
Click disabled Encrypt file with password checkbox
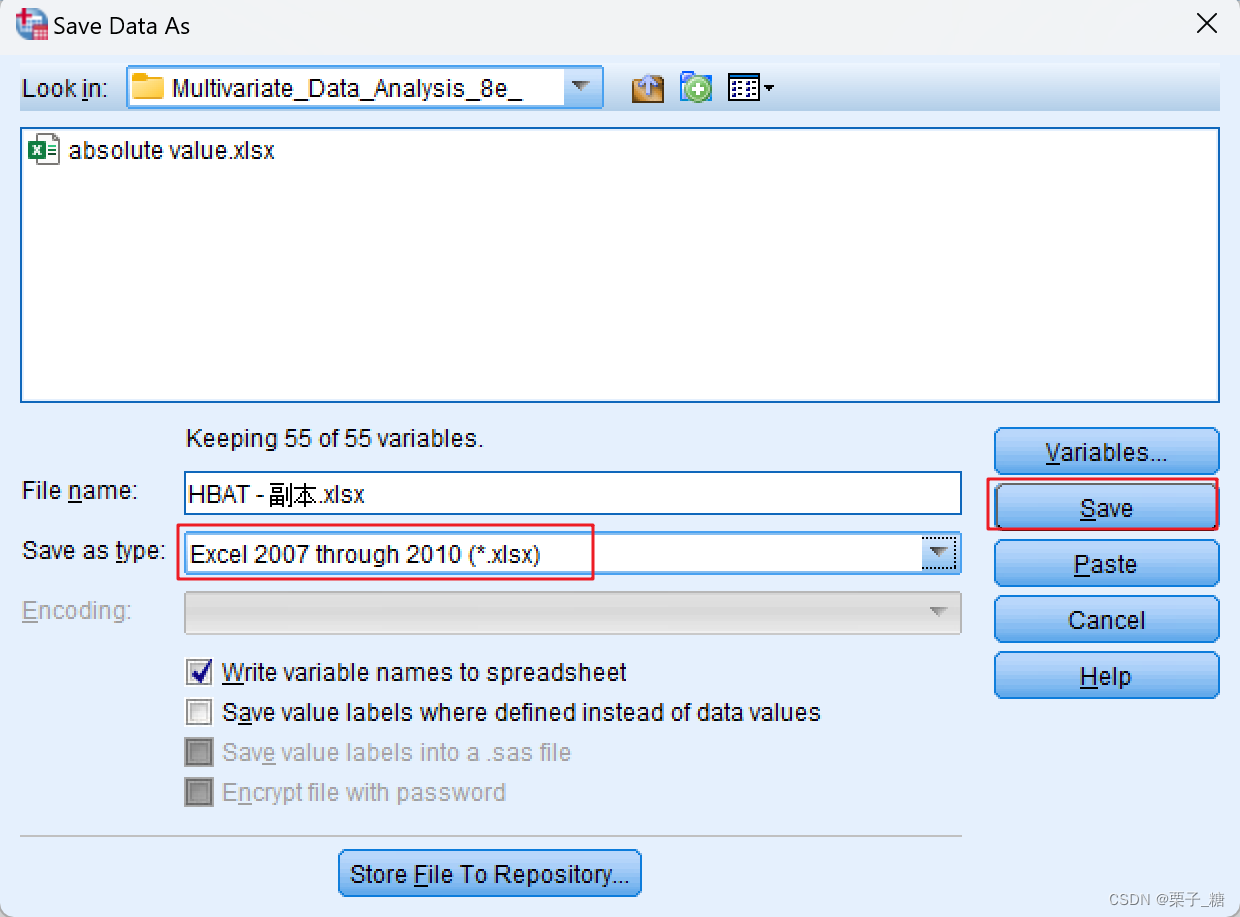tap(199, 793)
